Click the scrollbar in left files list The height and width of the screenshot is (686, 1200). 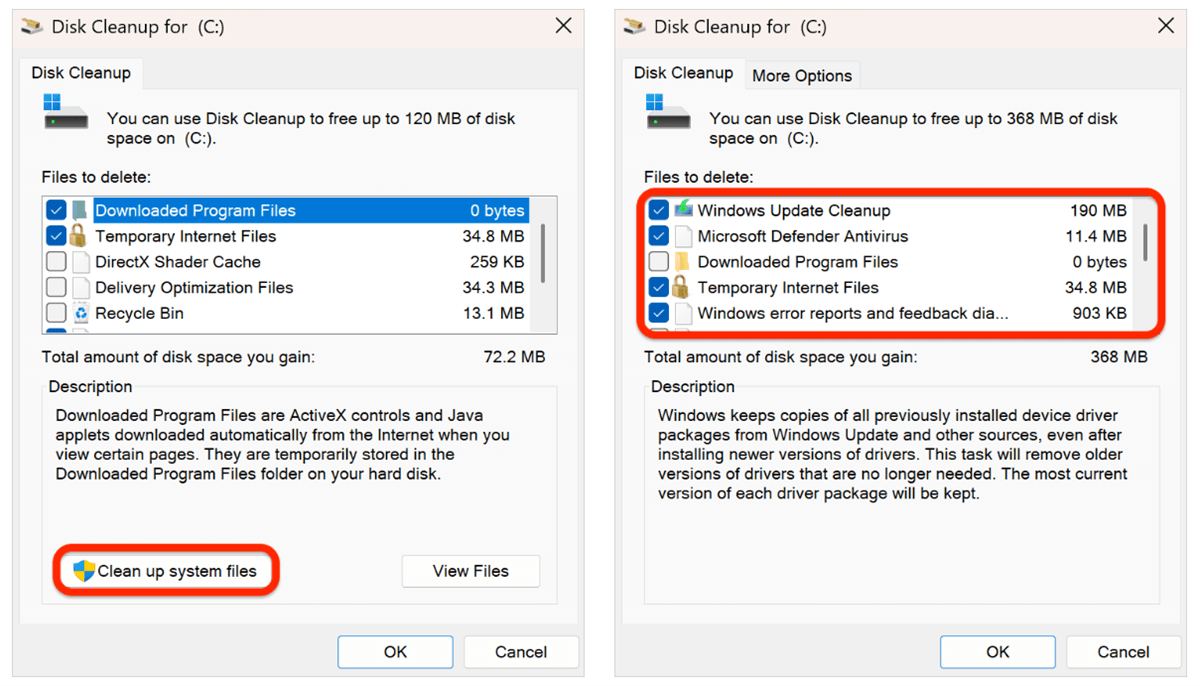coord(543,253)
